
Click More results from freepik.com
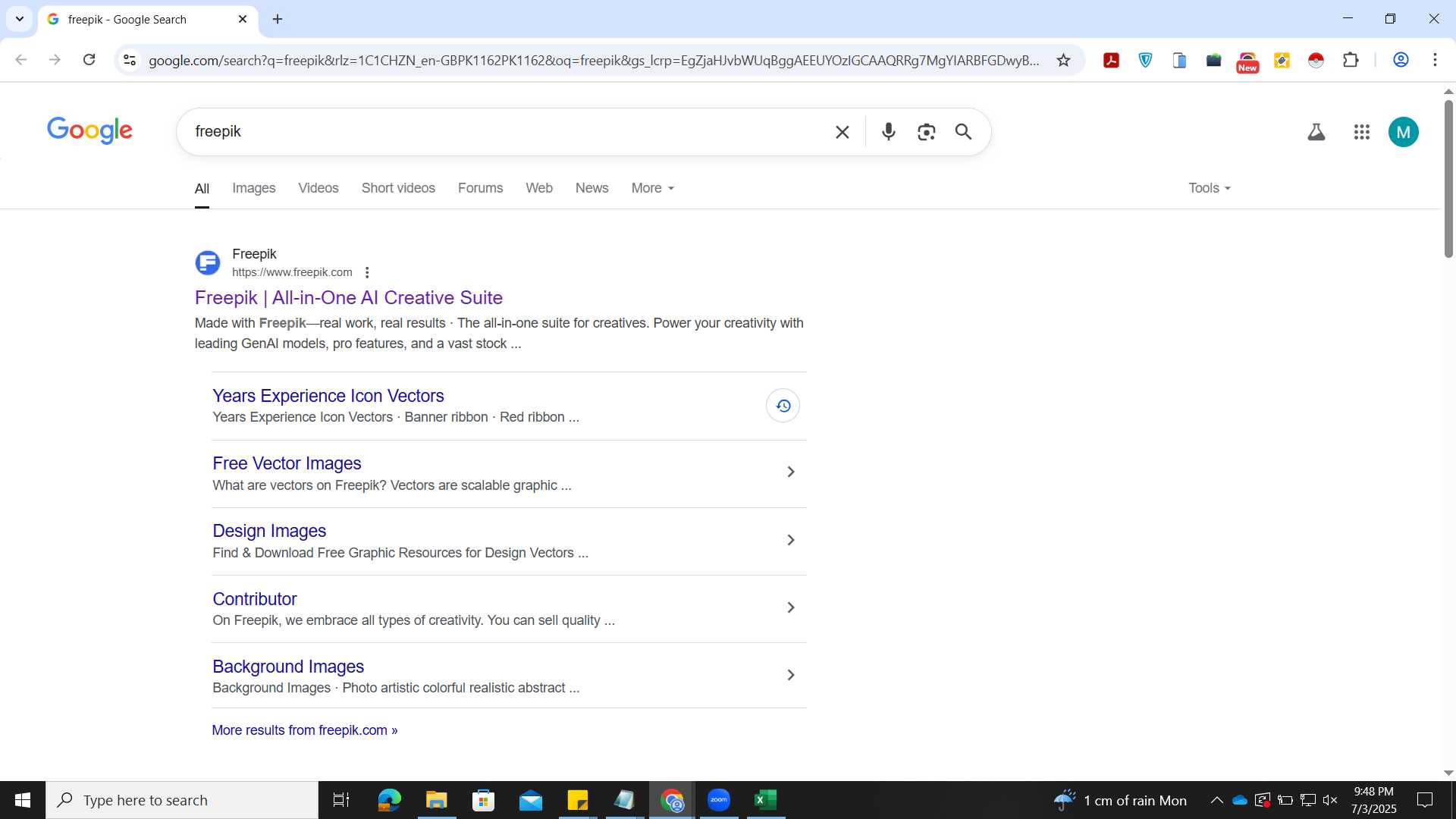[305, 730]
